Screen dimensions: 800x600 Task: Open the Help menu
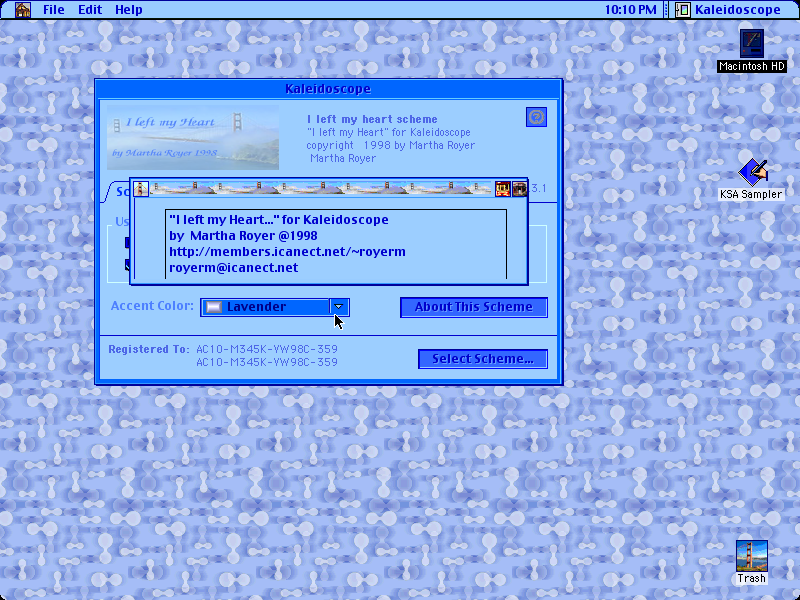coord(129,10)
